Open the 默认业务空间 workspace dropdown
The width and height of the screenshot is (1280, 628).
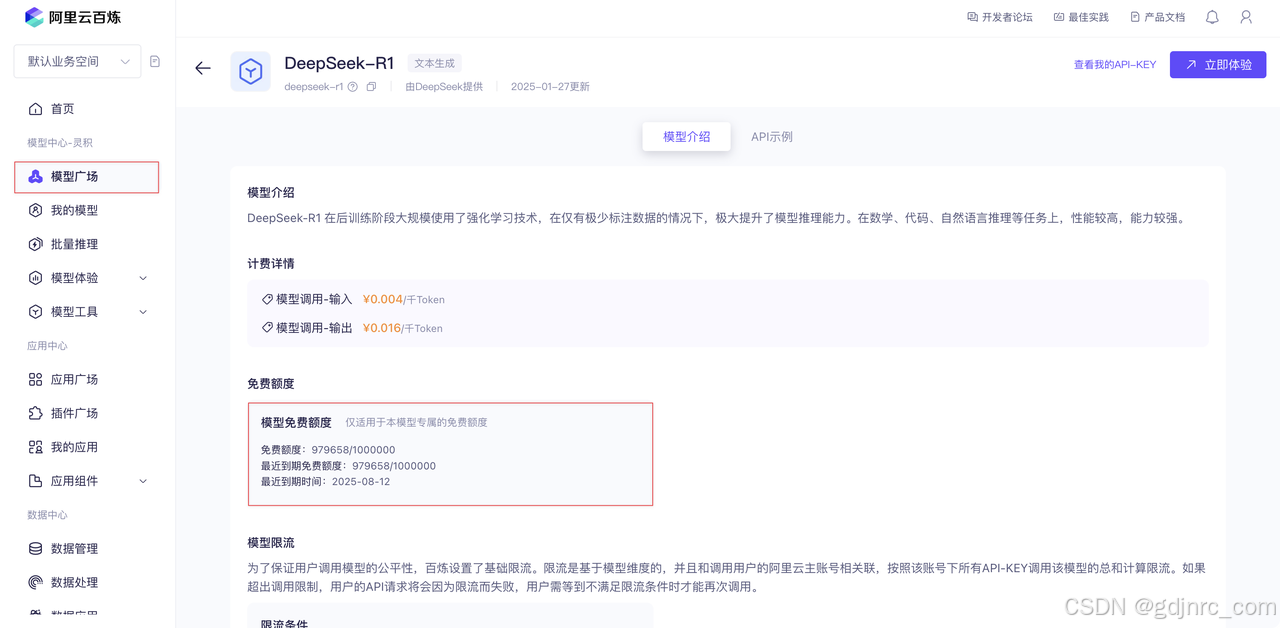(x=77, y=62)
